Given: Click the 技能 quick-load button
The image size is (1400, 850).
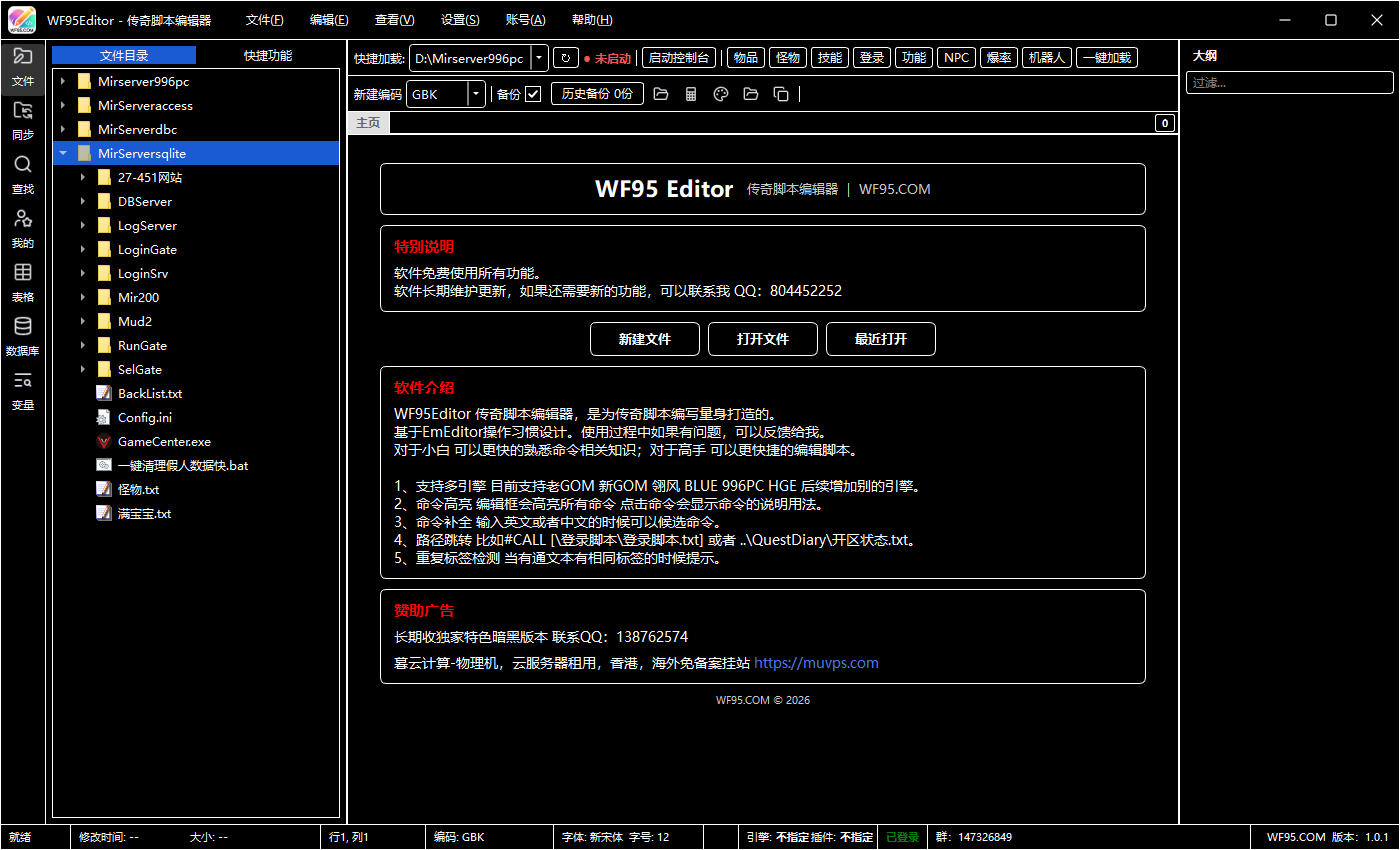Looking at the screenshot, I should 830,58.
